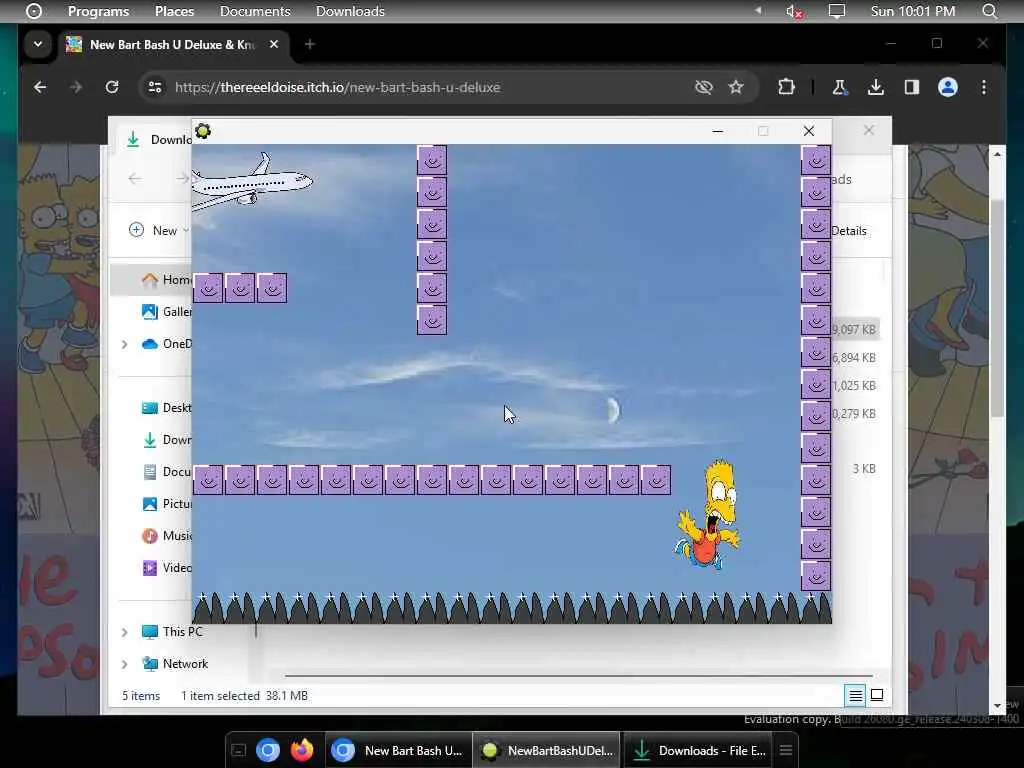Select This PC in sidebar
Image resolution: width=1024 pixels, height=768 pixels.
pos(172,632)
